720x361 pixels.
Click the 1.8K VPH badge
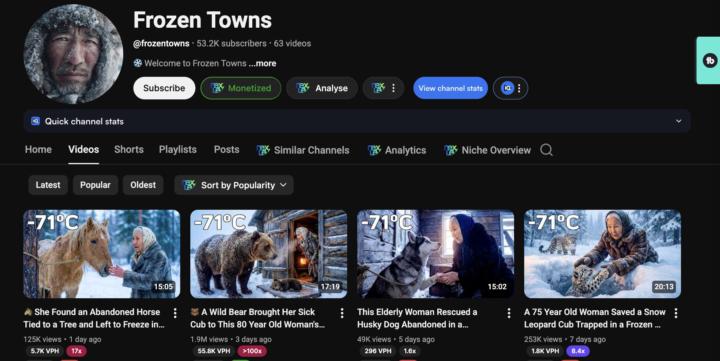pos(545,351)
